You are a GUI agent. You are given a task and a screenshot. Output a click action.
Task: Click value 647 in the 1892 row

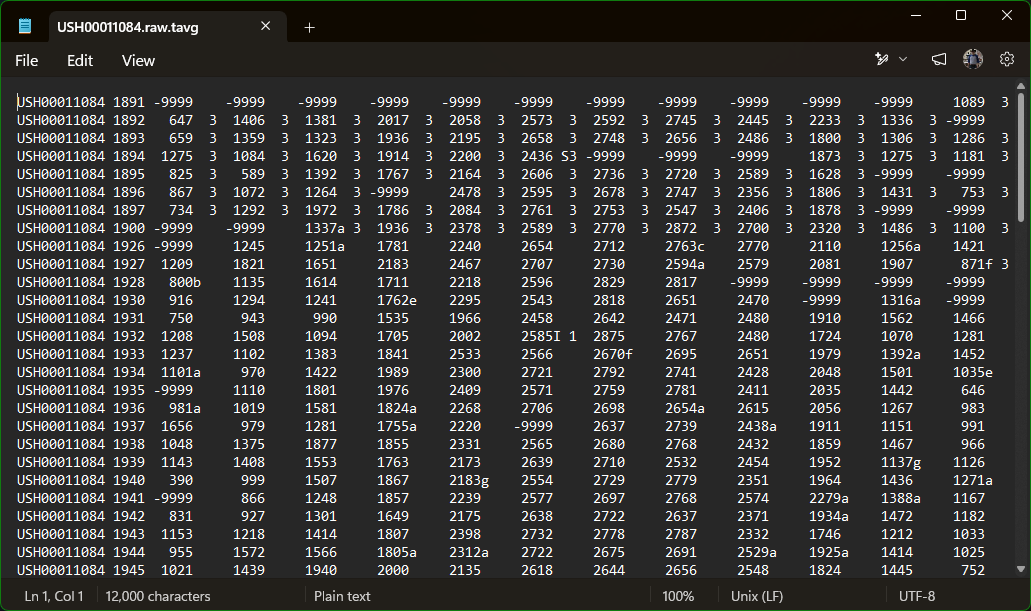[181, 120]
